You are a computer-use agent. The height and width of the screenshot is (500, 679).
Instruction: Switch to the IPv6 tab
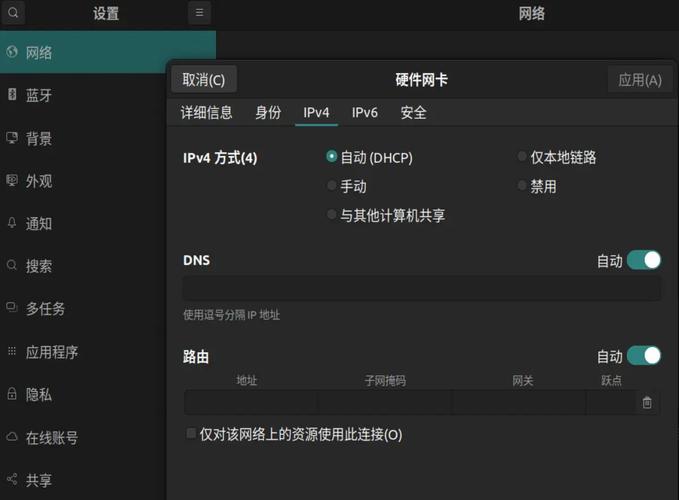click(x=364, y=113)
